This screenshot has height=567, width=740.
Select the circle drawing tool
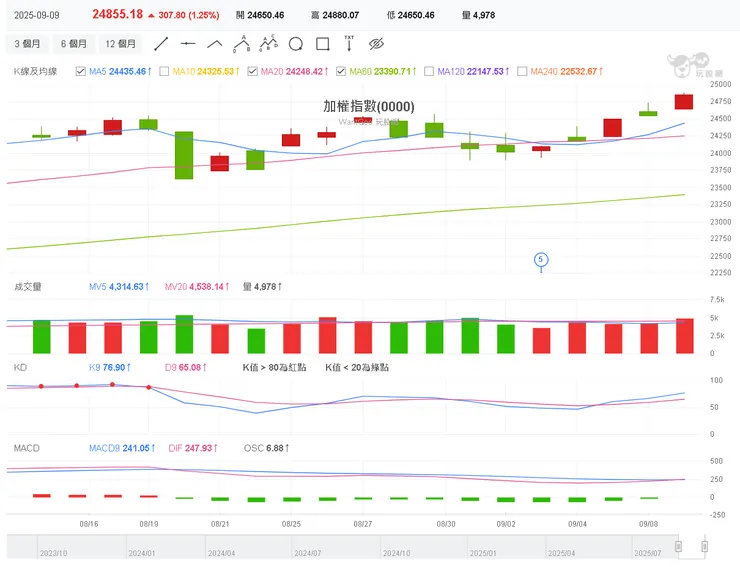pos(295,44)
